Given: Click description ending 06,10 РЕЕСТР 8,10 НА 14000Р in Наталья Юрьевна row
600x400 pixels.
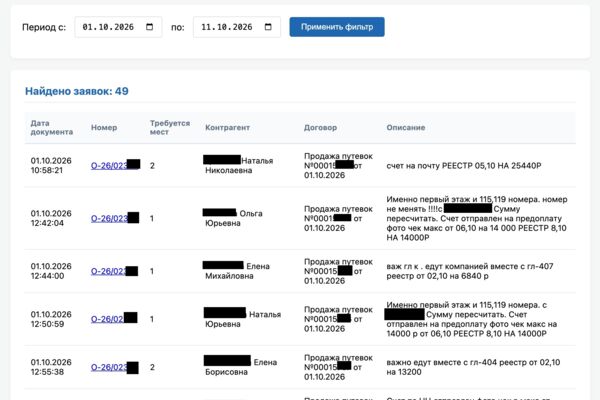Looking at the screenshot, I should click(471, 319).
